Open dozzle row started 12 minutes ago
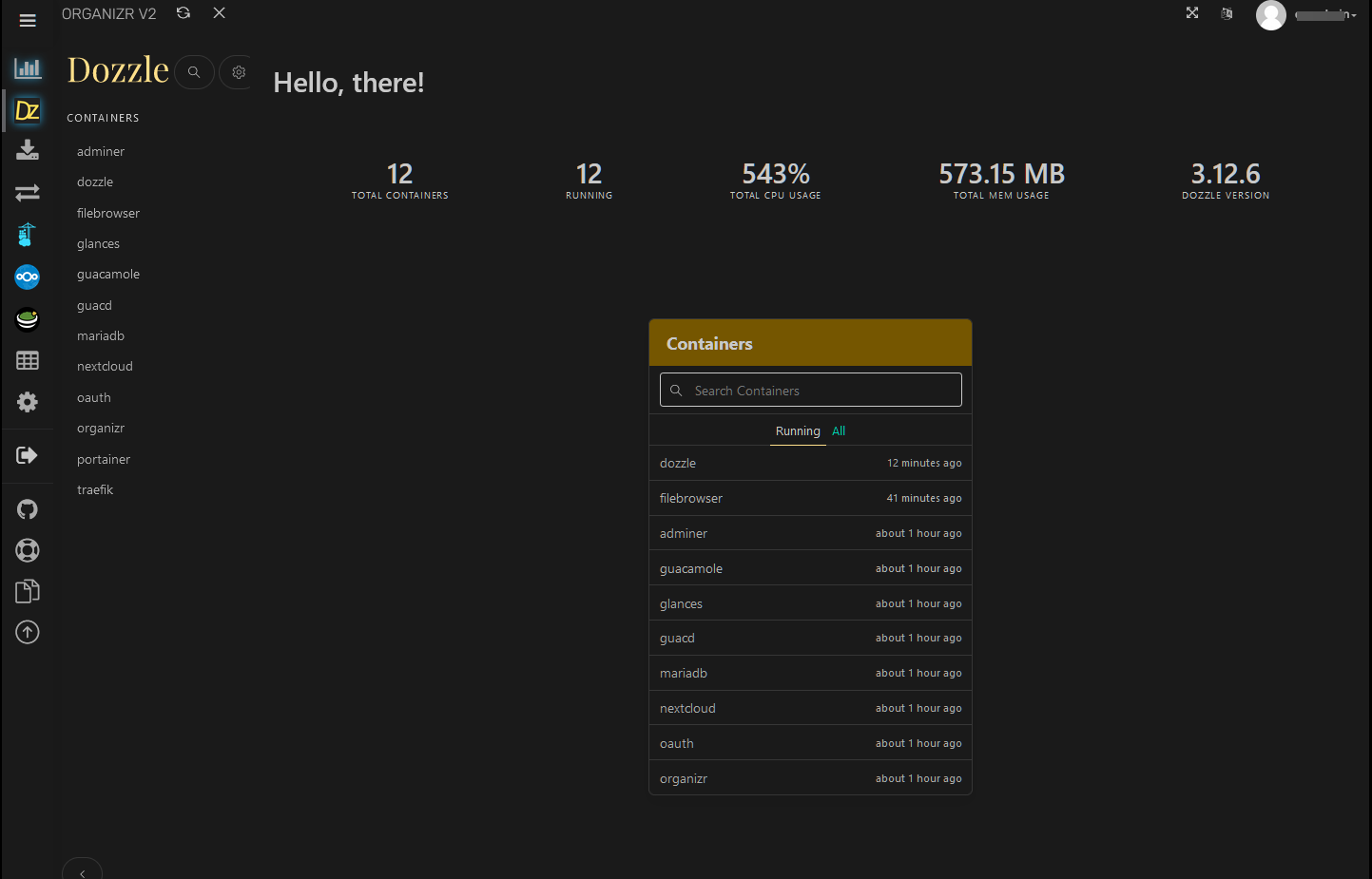Screen dimensions: 1372x879 (x=810, y=463)
